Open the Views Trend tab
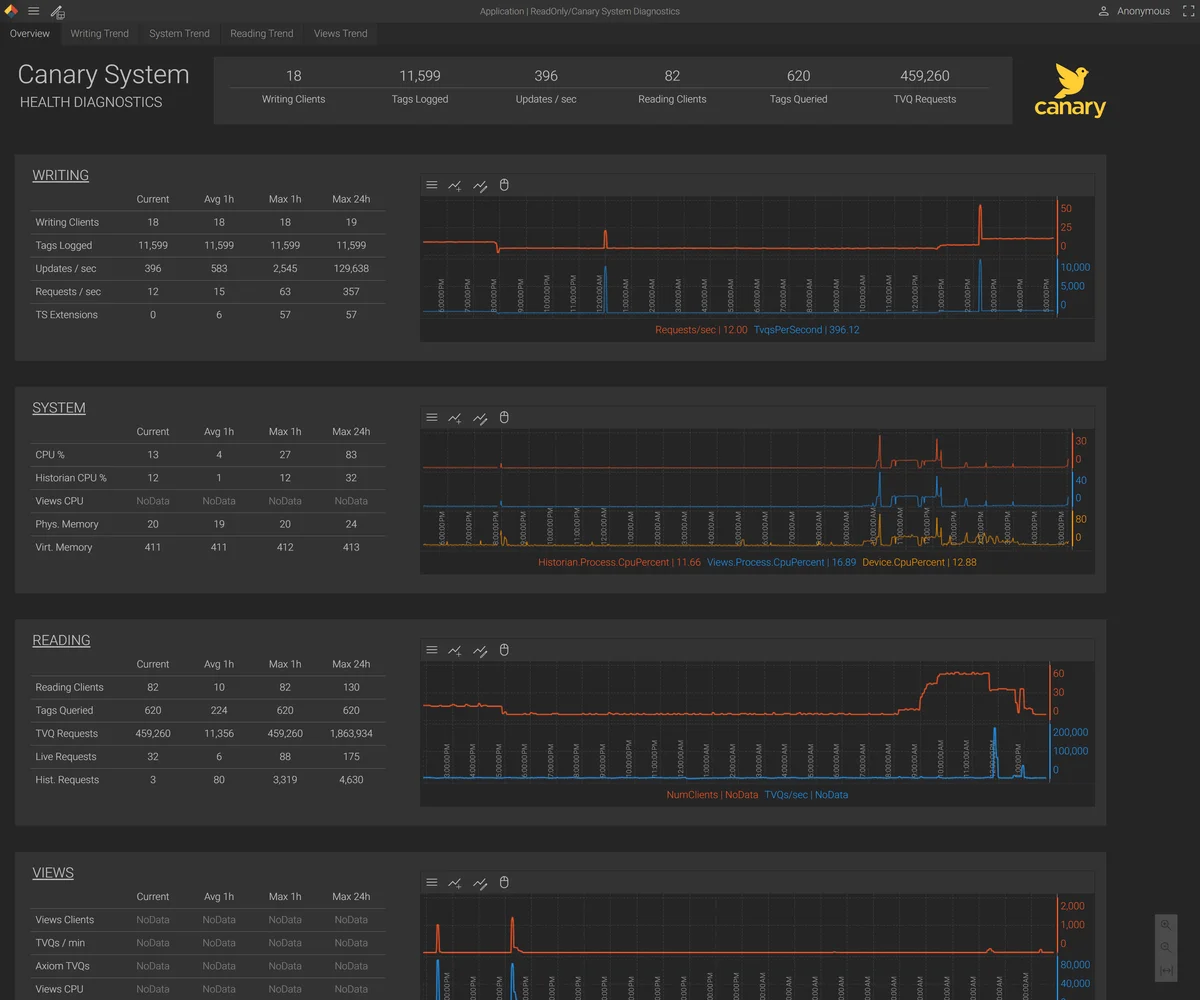The width and height of the screenshot is (1200, 1000). point(340,34)
